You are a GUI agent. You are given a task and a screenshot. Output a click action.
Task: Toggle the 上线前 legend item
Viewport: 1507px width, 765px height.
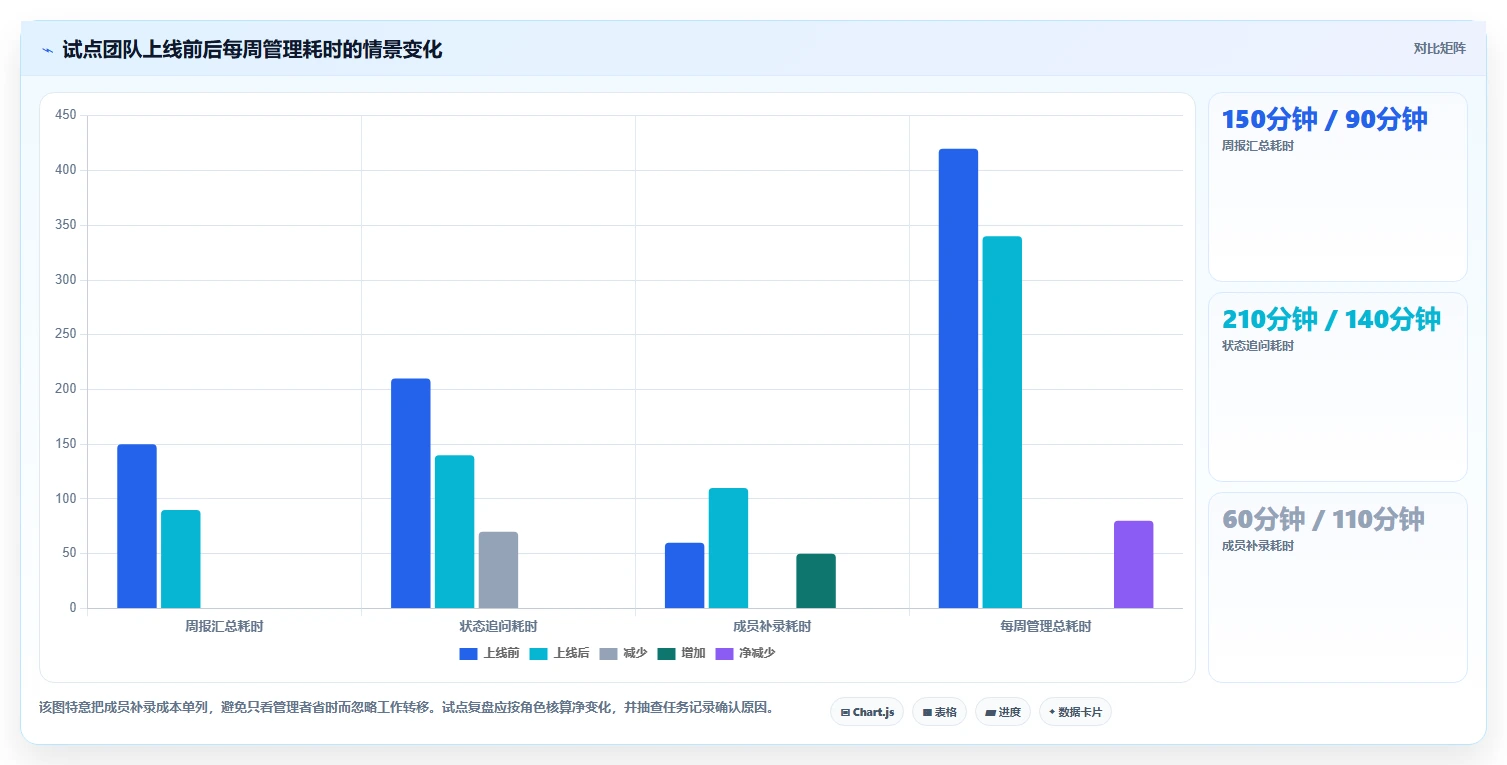click(x=489, y=653)
